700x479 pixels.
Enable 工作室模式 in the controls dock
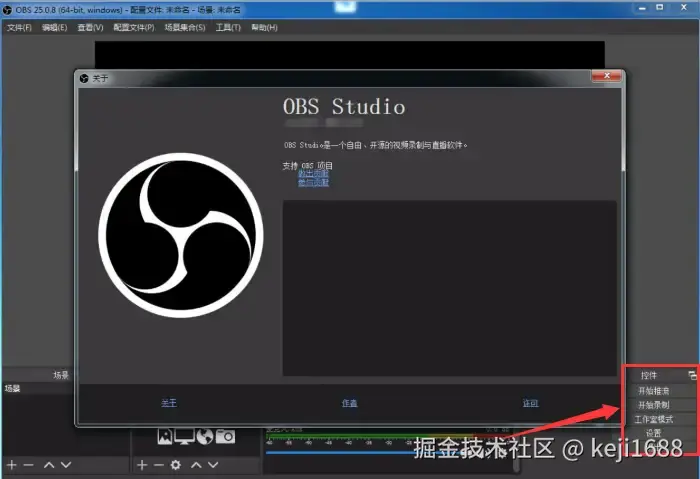(654, 420)
